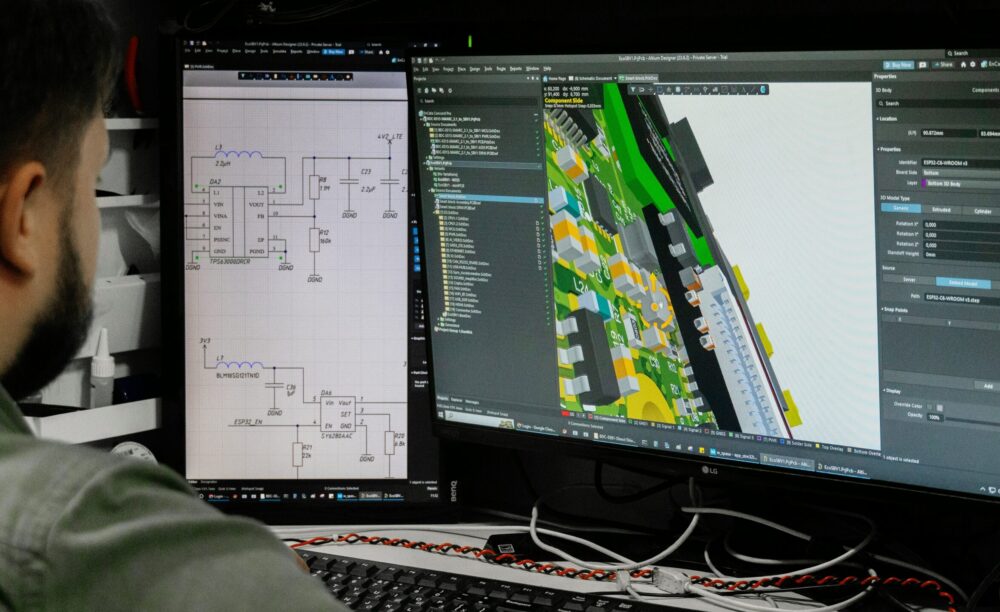The height and width of the screenshot is (612, 1000).
Task: Click the place line icon in active bar
Action: coord(753,90)
